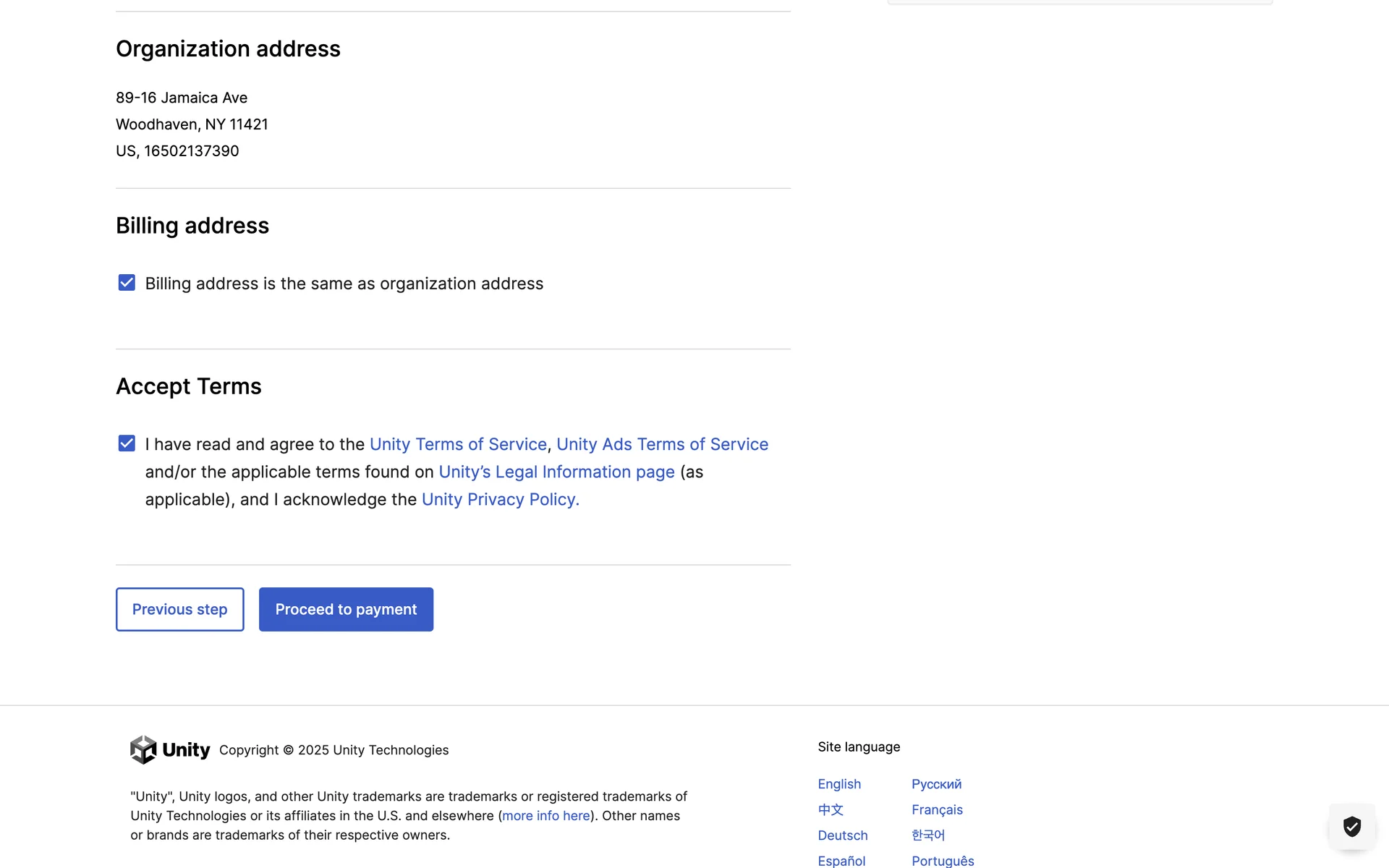The height and width of the screenshot is (868, 1389).
Task: Switch site language to Русский
Action: coord(936,784)
